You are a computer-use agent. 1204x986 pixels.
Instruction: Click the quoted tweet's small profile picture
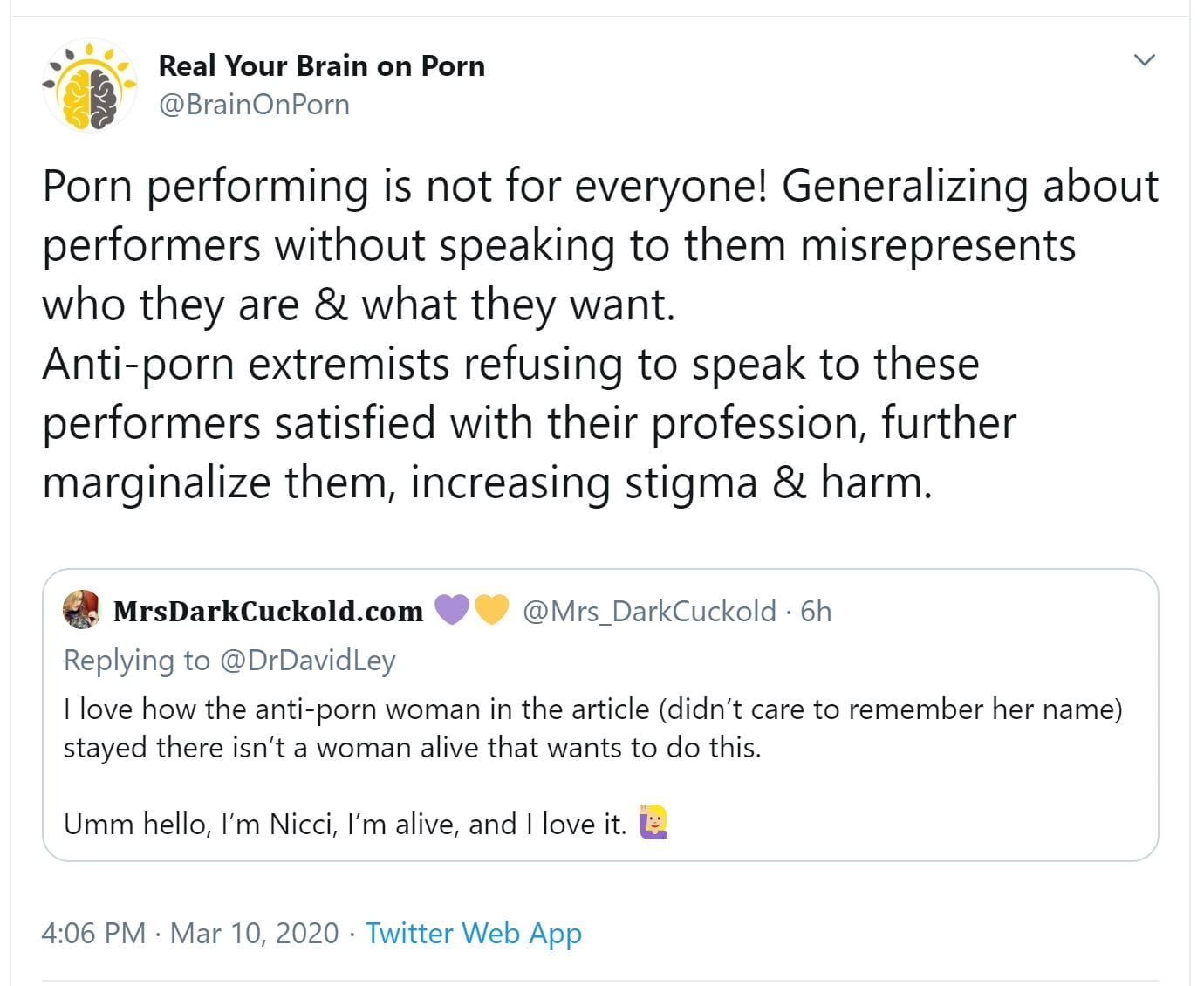coord(82,610)
